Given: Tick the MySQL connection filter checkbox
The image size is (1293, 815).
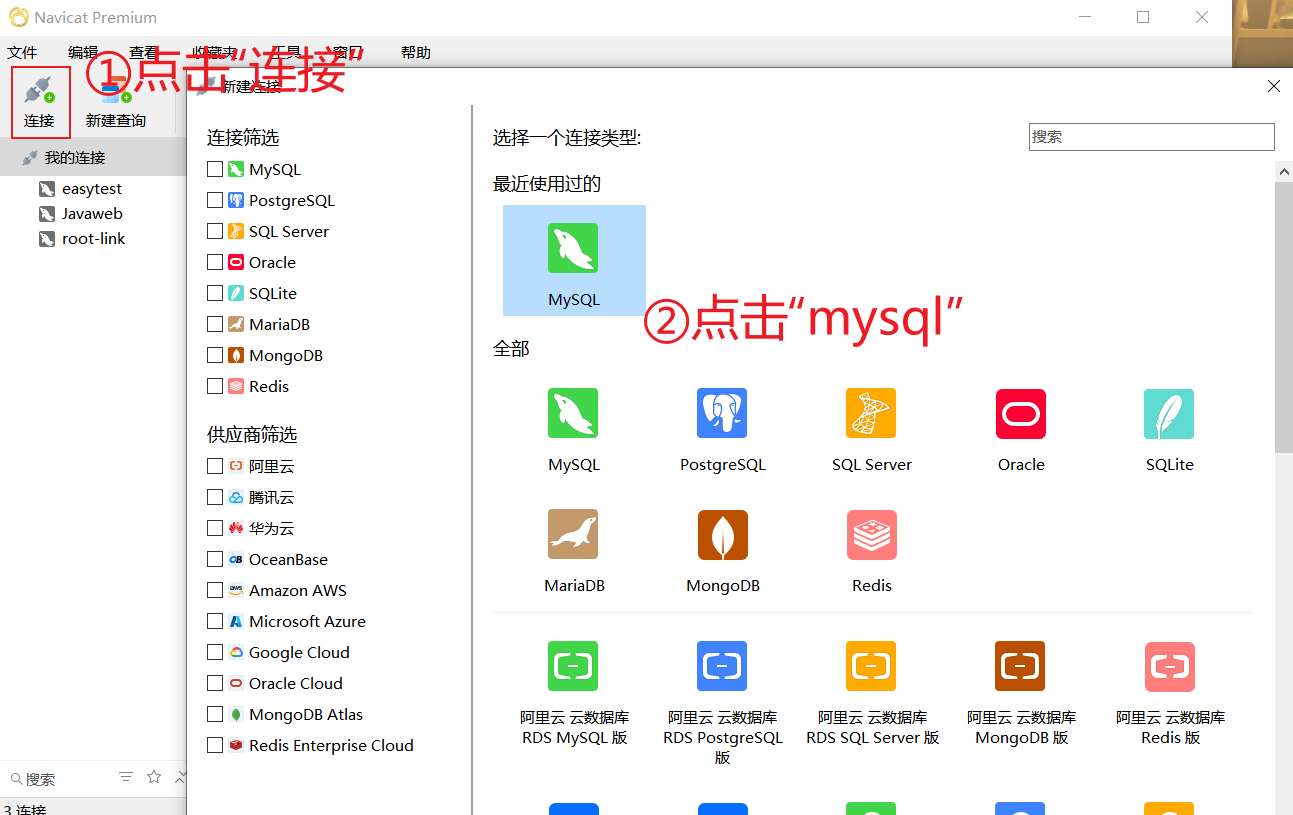Looking at the screenshot, I should [x=215, y=169].
